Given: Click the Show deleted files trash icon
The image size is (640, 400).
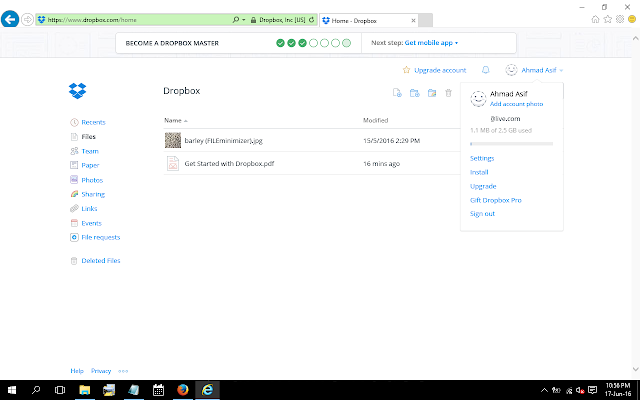Looking at the screenshot, I should tap(448, 93).
